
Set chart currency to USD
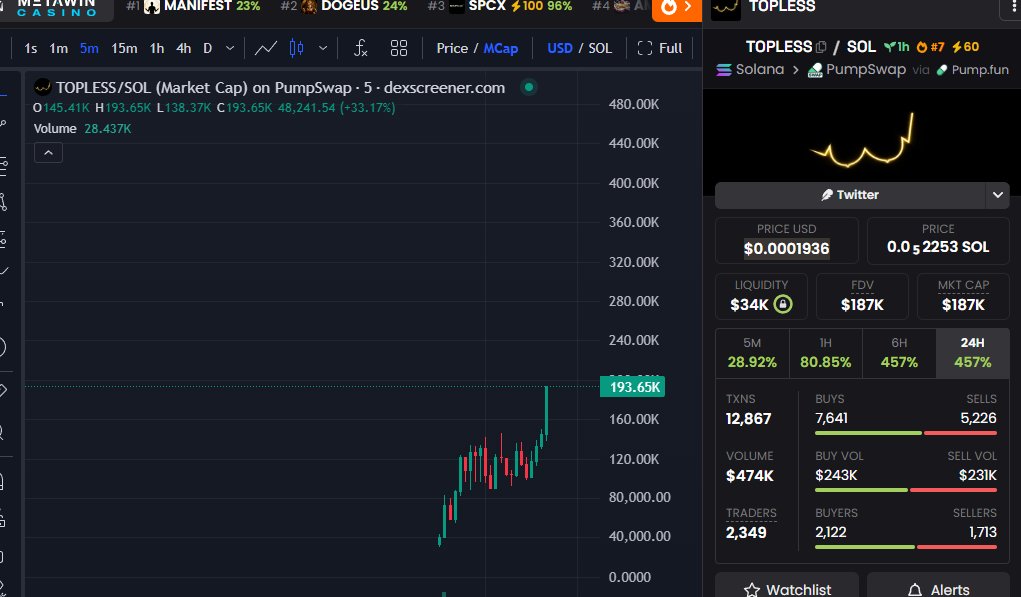[x=560, y=48]
